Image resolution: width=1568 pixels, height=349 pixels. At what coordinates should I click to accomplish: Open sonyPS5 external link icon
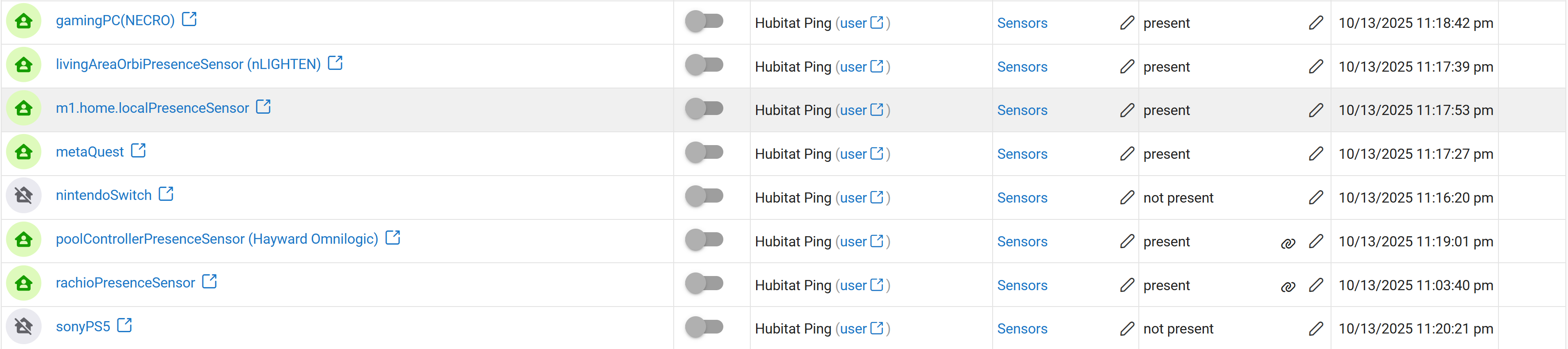coord(125,325)
